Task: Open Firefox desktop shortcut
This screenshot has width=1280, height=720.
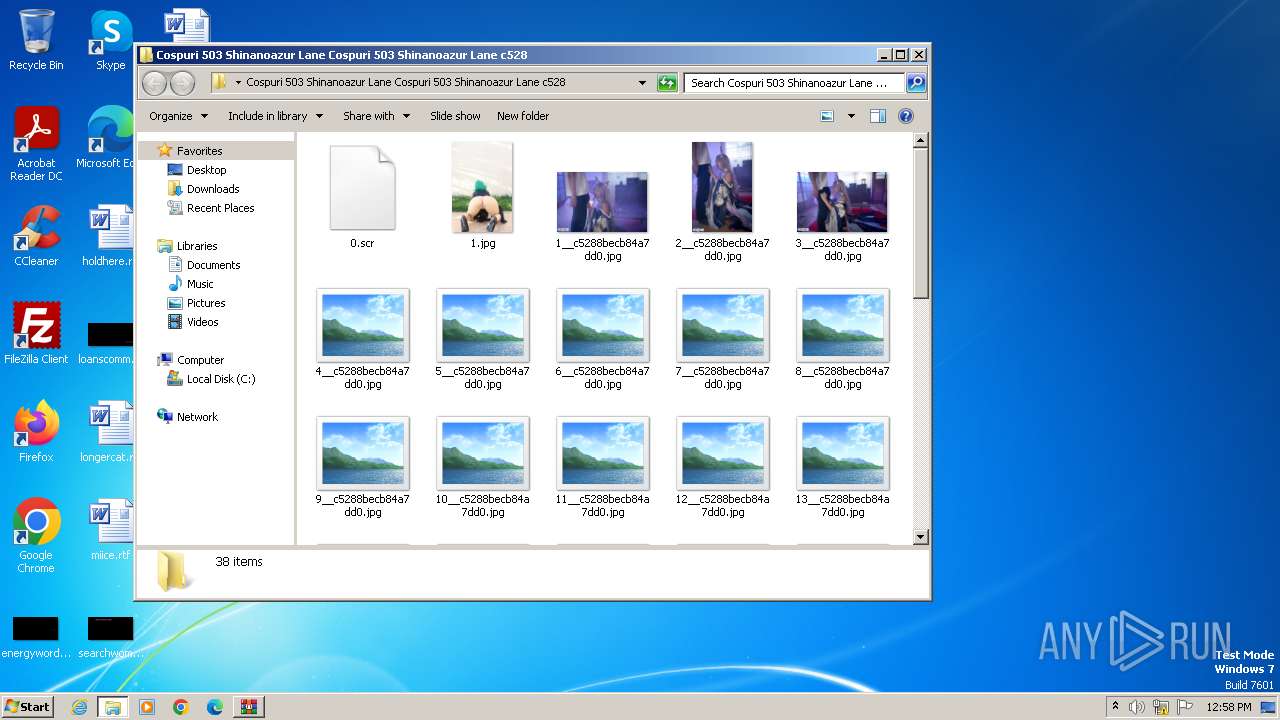Action: coord(36,432)
